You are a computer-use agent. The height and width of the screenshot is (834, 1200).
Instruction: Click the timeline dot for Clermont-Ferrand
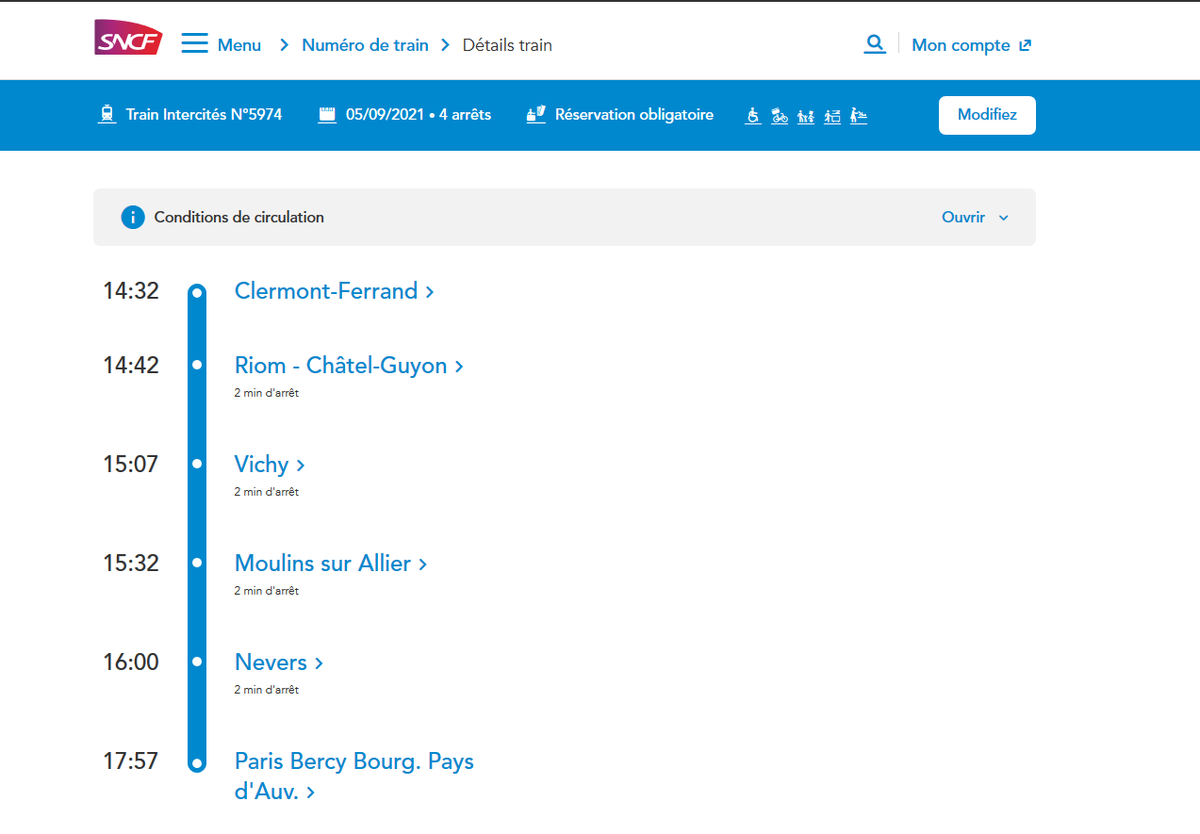coord(197,292)
